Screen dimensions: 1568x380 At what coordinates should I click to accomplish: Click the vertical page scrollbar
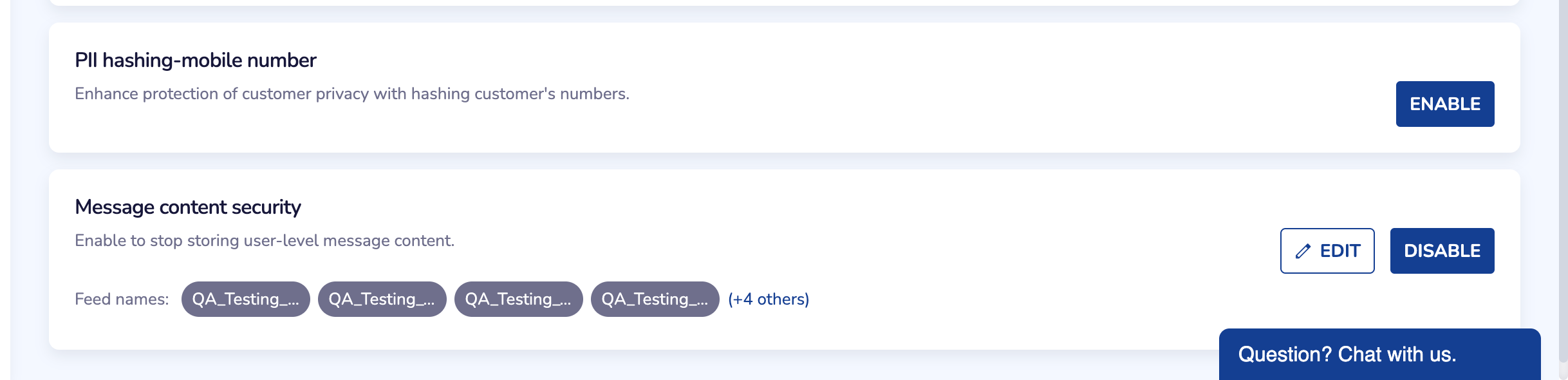click(x=1563, y=180)
